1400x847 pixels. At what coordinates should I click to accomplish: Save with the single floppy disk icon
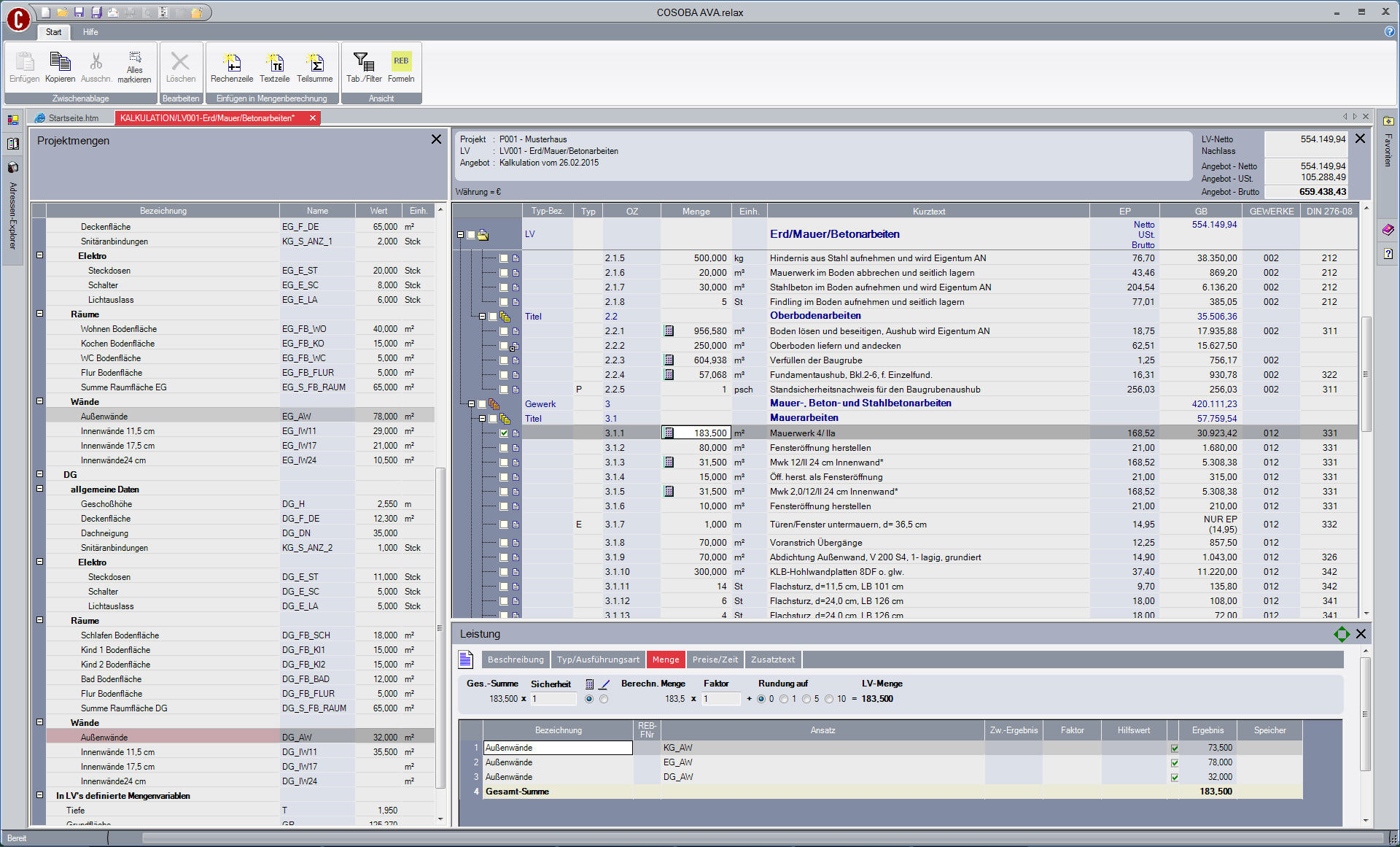click(x=79, y=12)
